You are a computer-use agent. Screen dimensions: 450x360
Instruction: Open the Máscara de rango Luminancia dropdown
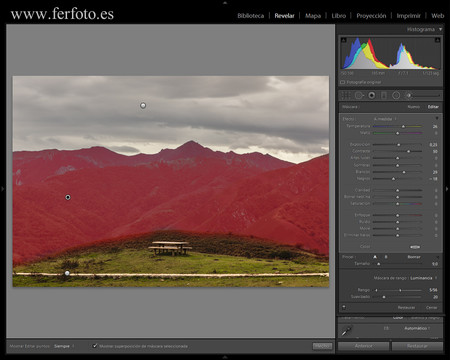(423, 278)
